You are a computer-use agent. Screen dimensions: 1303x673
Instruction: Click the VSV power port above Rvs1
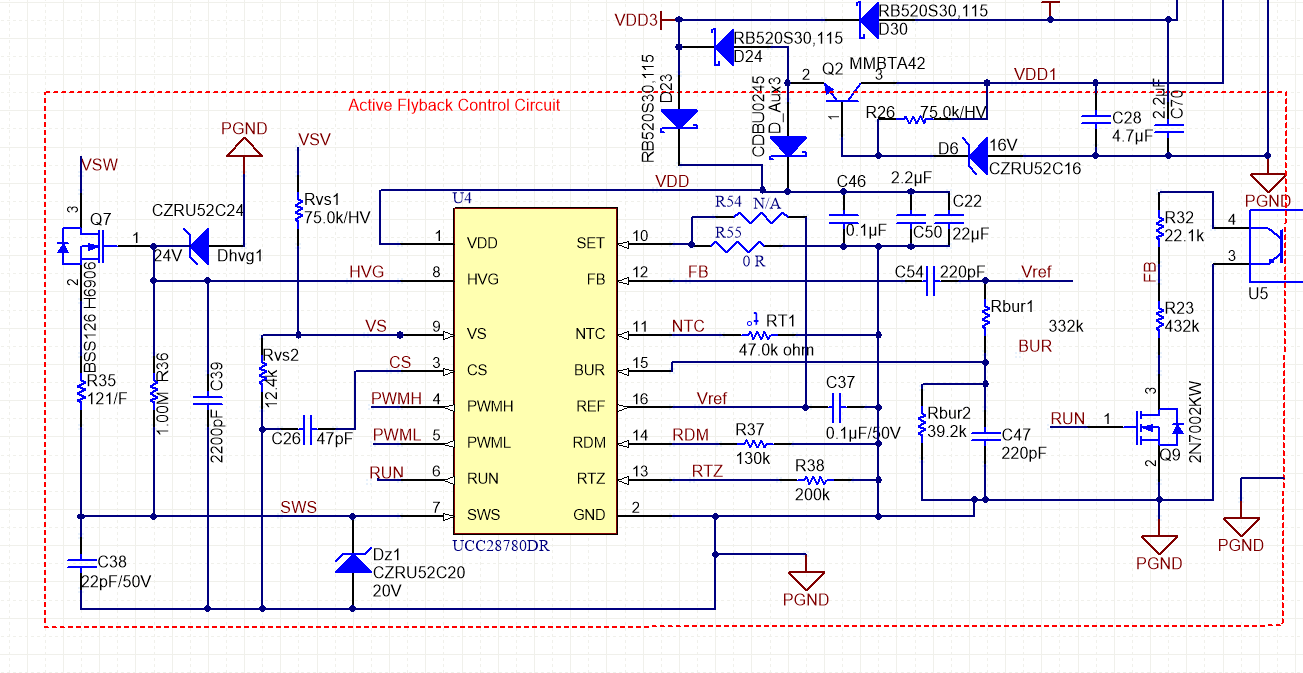click(x=314, y=139)
